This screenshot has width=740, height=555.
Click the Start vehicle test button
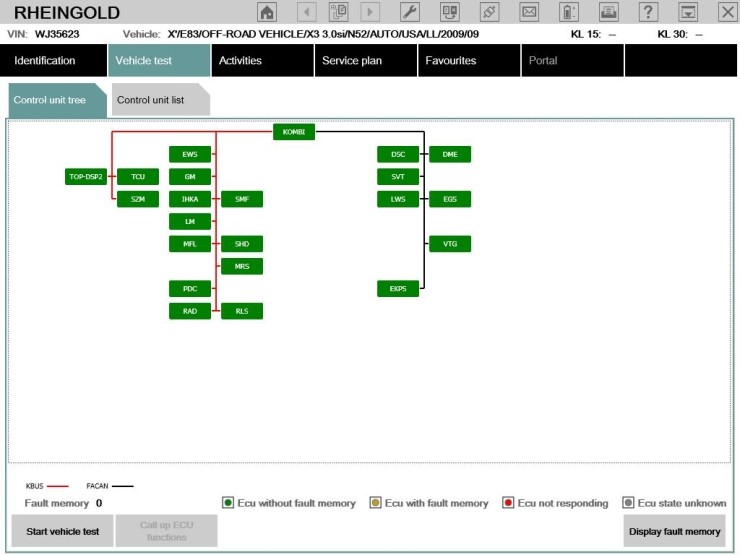[x=62, y=531]
